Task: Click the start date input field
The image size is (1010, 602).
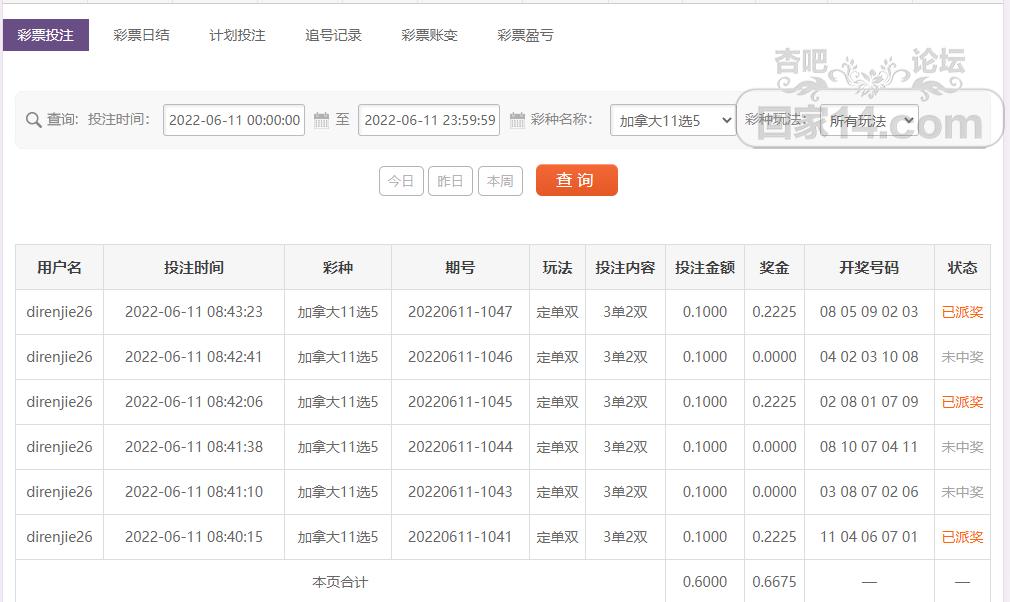Action: tap(234, 120)
